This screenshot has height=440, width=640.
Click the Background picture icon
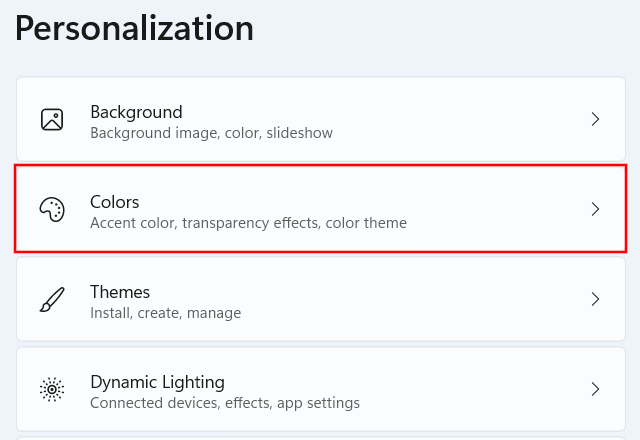[x=52, y=120]
